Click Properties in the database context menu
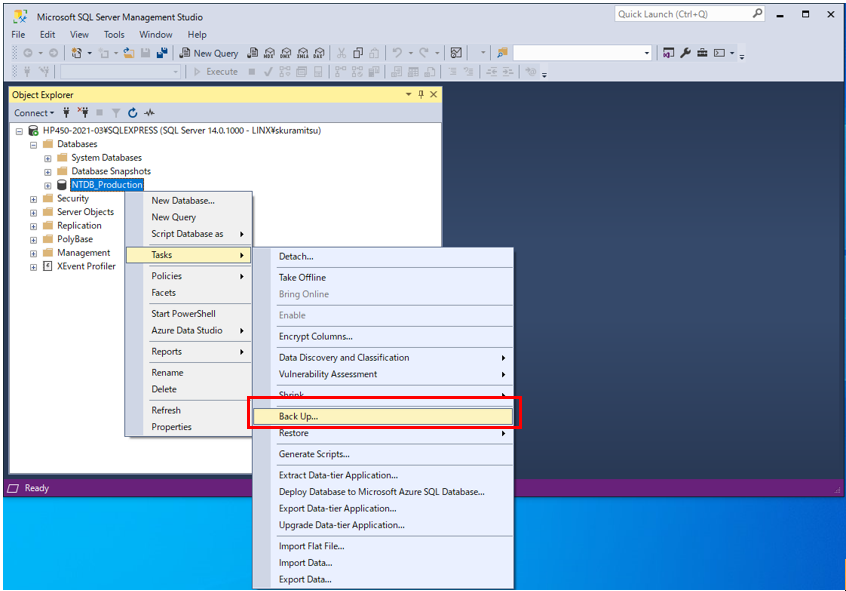 point(171,427)
